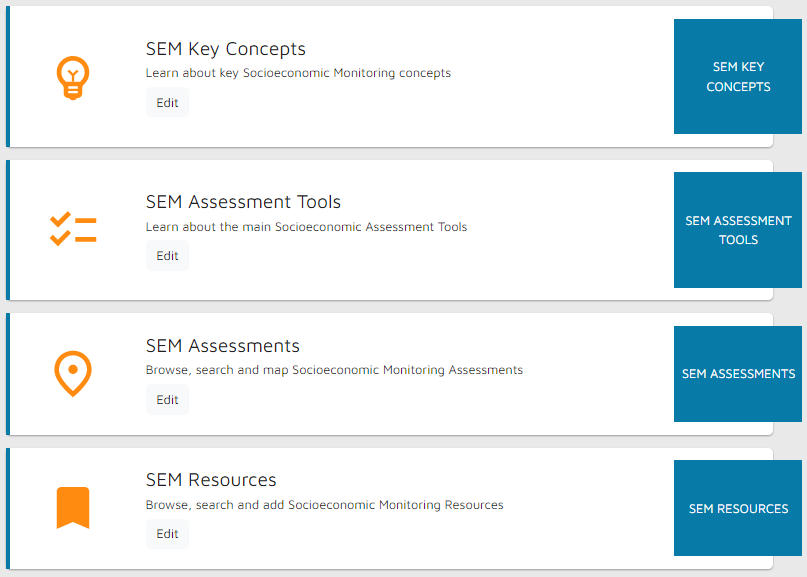The width and height of the screenshot is (807, 577).
Task: Click the SEM Assessments heading
Action: pyautogui.click(x=222, y=345)
